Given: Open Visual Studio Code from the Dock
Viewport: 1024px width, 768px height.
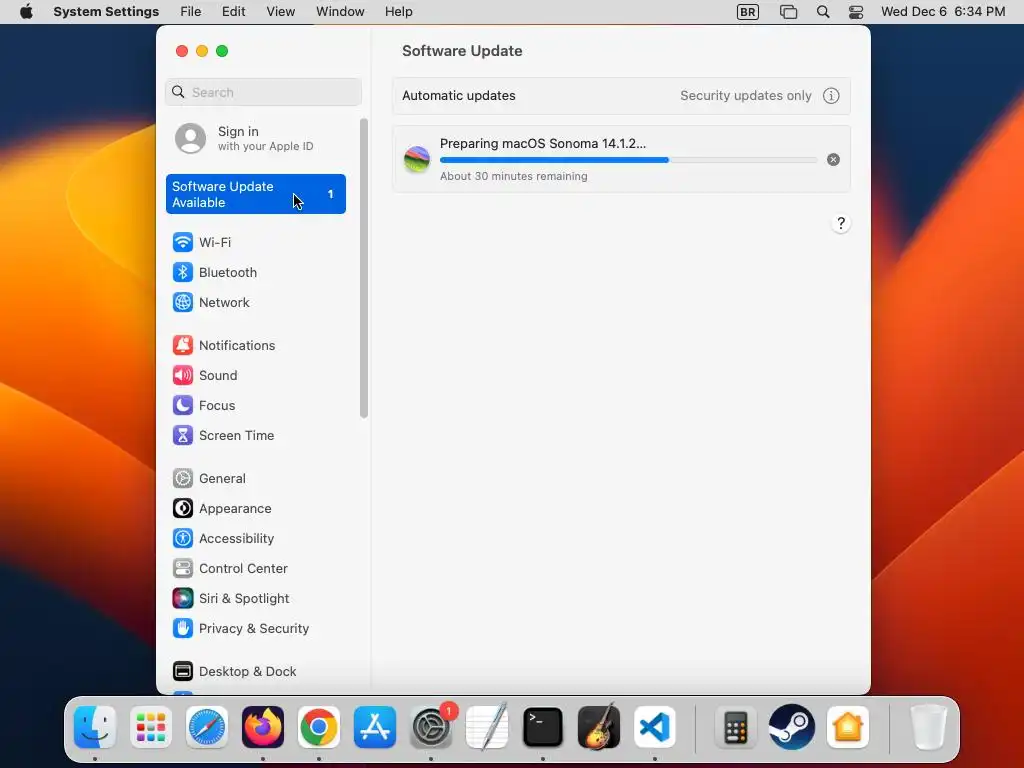Looking at the screenshot, I should tap(655, 727).
